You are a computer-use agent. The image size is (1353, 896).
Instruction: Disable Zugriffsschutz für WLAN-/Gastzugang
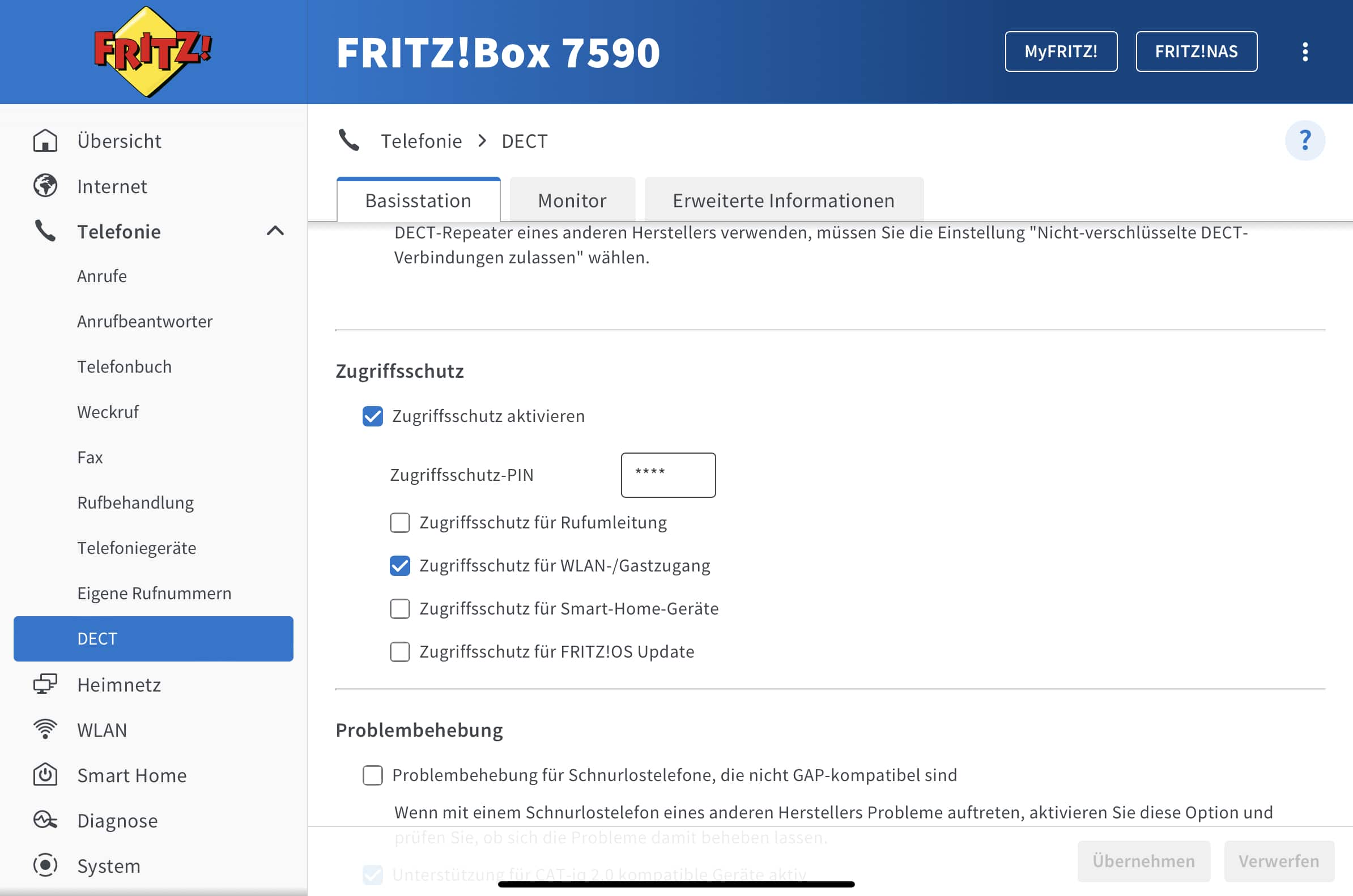point(400,566)
